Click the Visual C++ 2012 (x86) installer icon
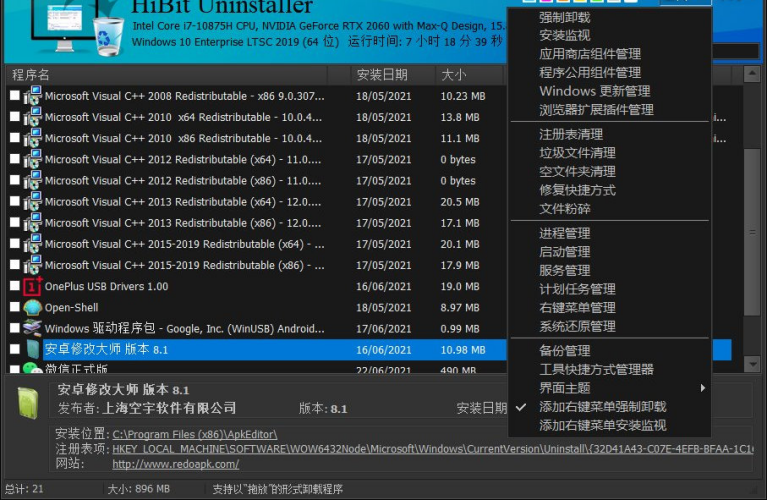Image resolution: width=767 pixels, height=500 pixels. pos(32,180)
